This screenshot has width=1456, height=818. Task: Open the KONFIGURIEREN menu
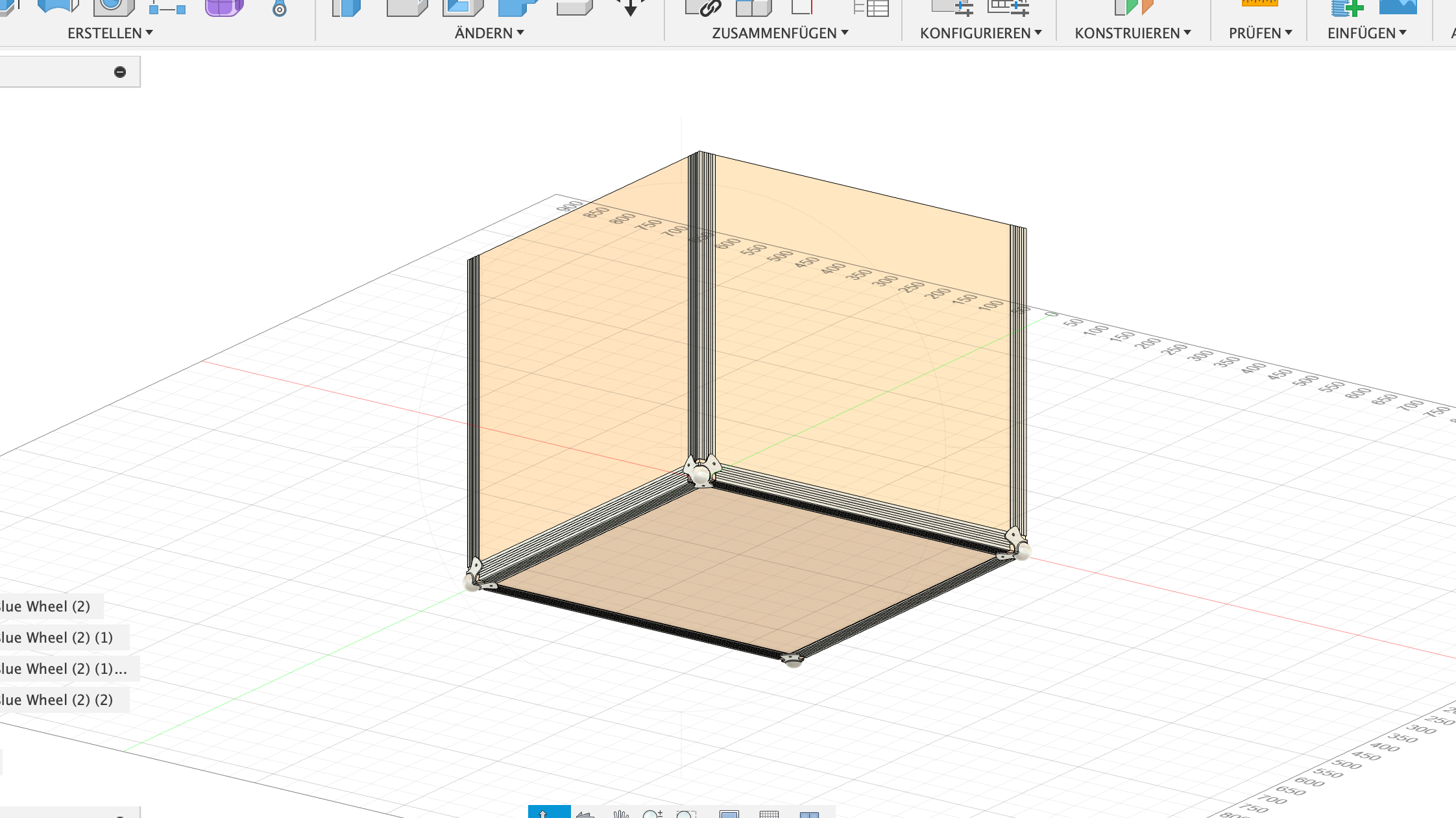tap(980, 33)
